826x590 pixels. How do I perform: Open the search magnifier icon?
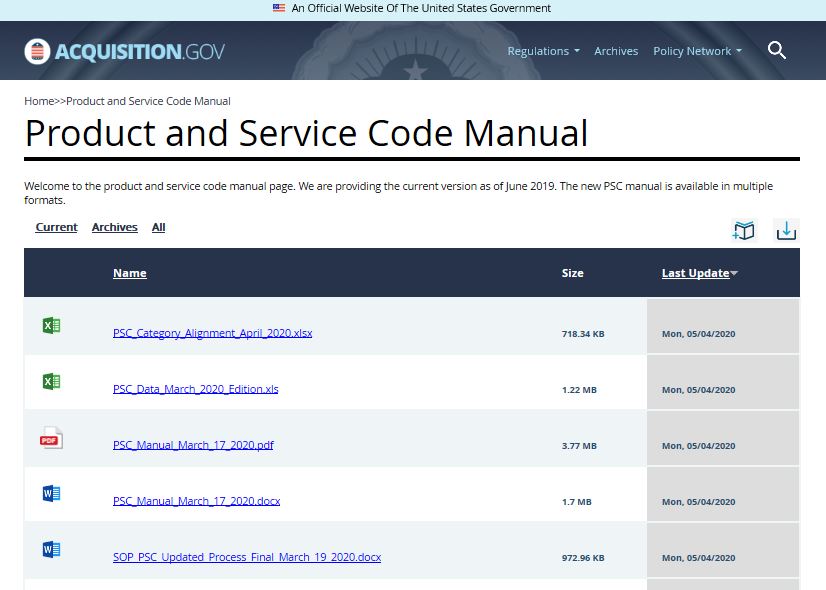(x=776, y=51)
